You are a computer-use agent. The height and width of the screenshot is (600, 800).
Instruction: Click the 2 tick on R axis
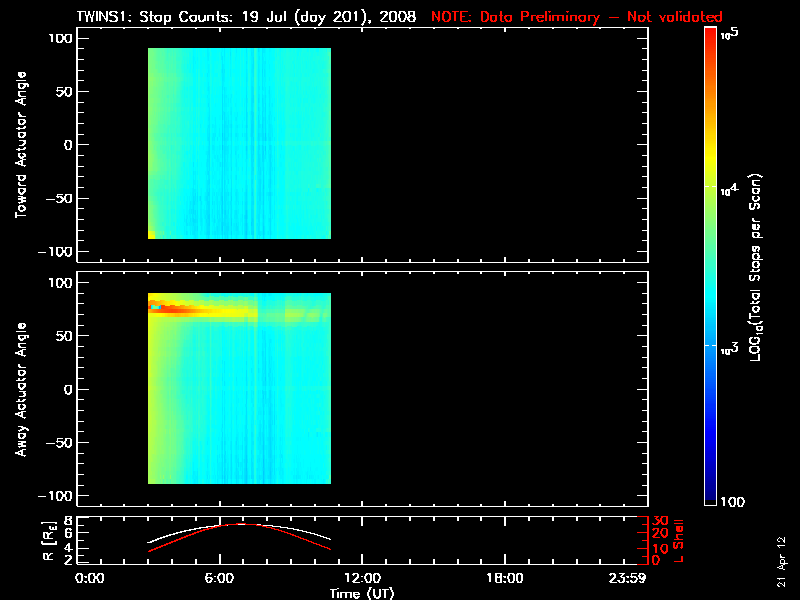coord(67,560)
